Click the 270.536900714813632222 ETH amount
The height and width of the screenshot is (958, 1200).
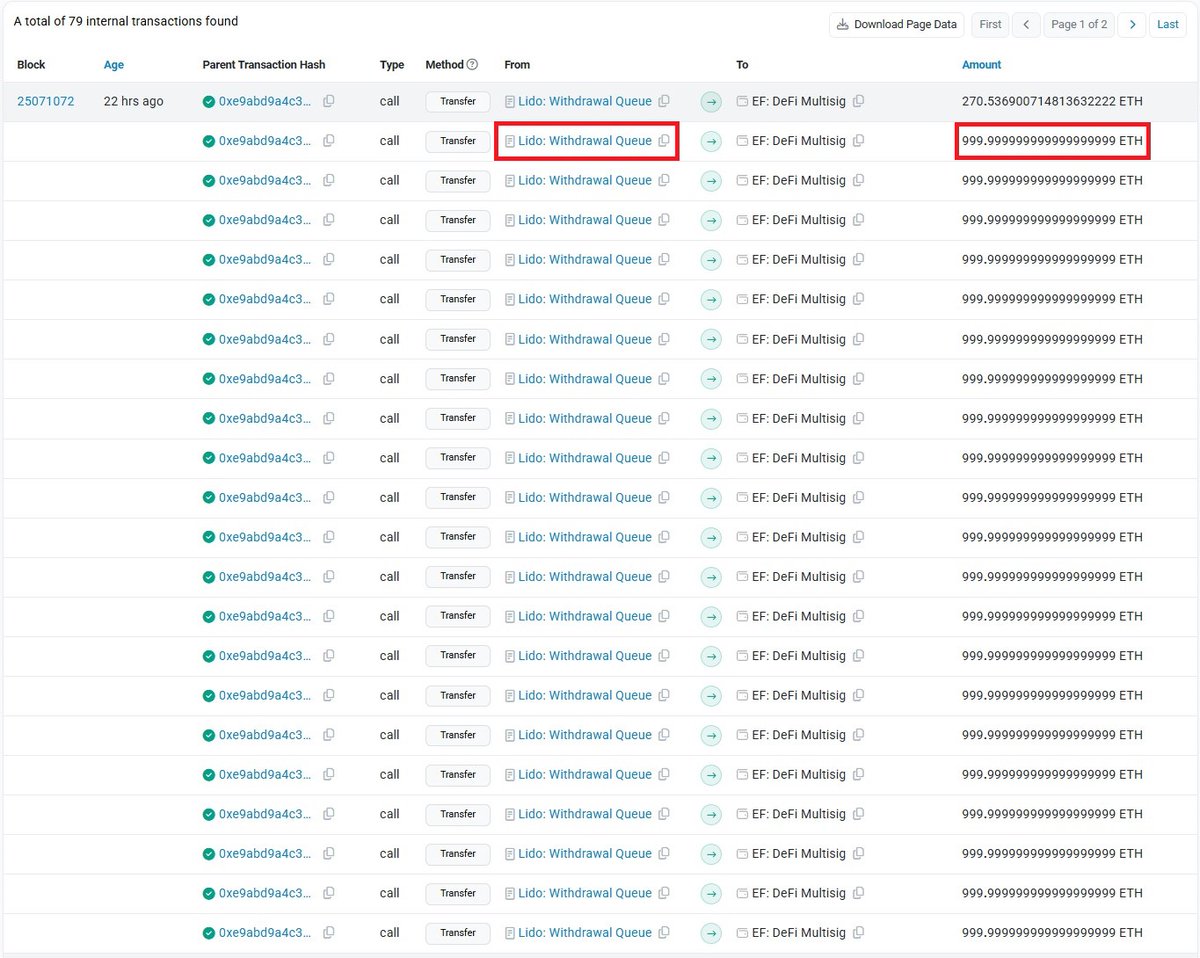click(1052, 101)
